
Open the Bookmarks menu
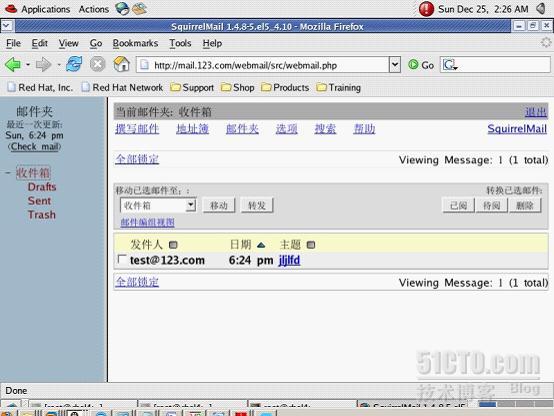click(x=135, y=43)
